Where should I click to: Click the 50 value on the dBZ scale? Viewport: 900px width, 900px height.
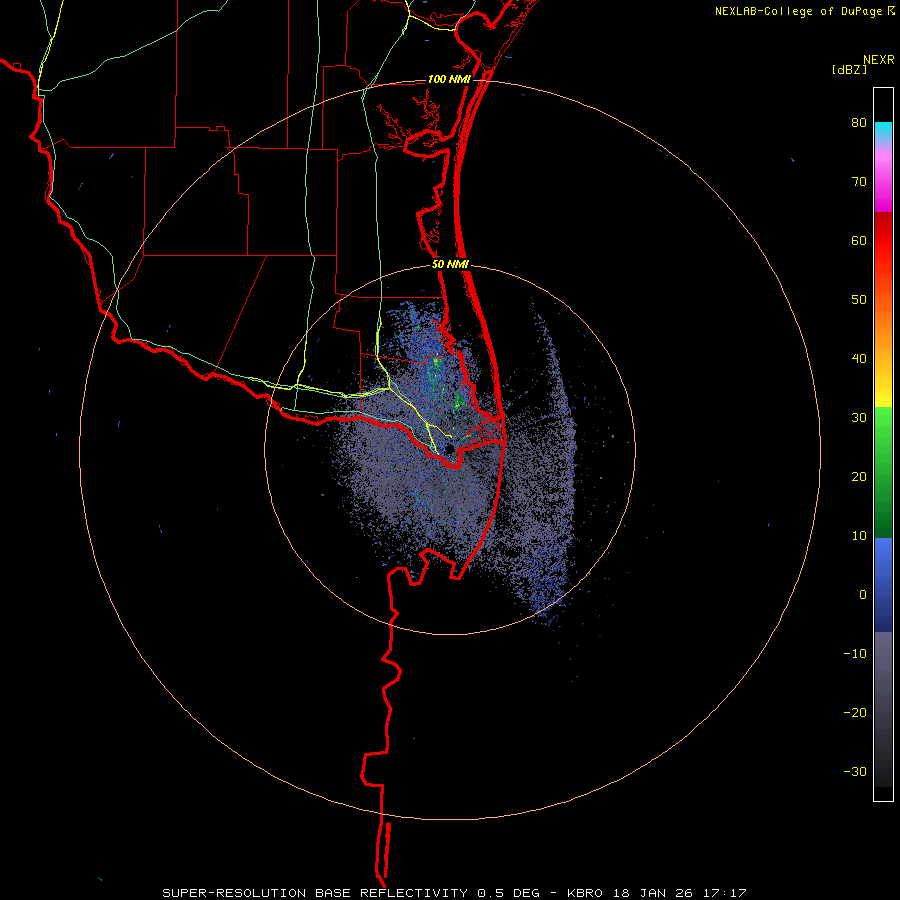[859, 300]
